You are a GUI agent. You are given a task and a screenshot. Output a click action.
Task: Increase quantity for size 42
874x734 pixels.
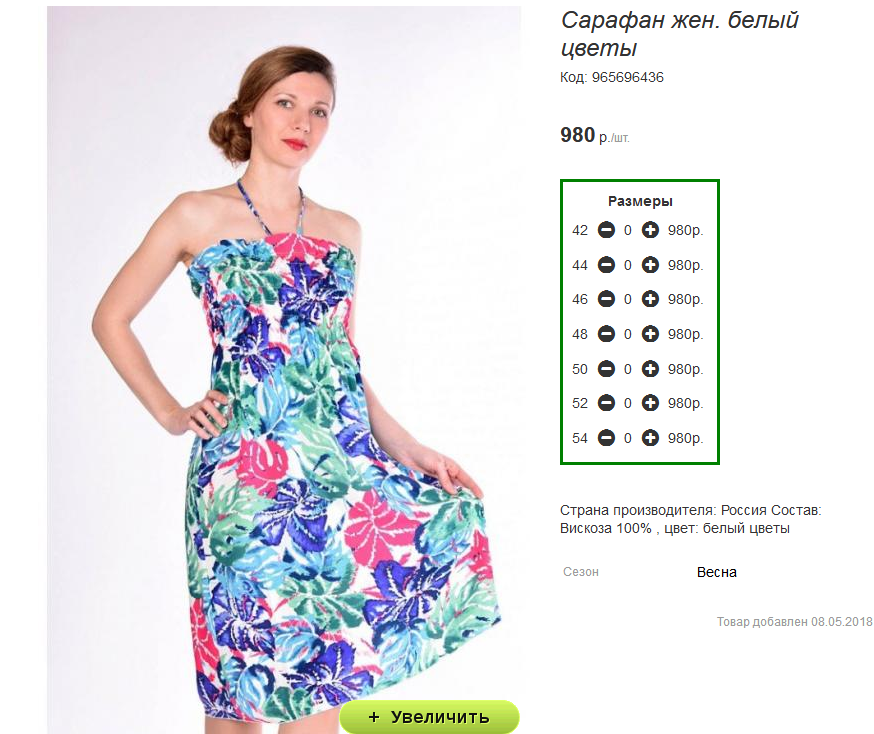[650, 230]
